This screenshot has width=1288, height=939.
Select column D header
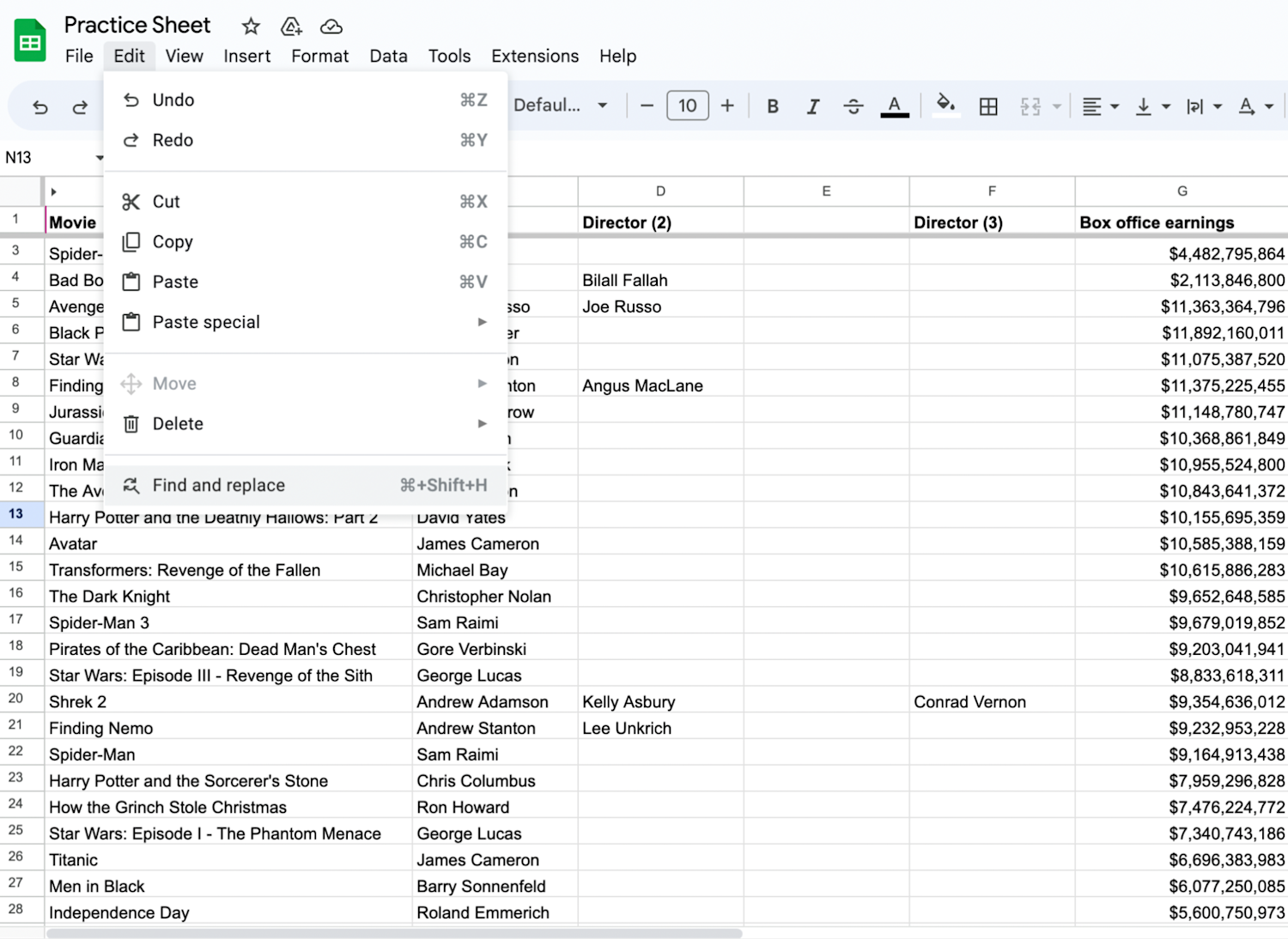[660, 191]
